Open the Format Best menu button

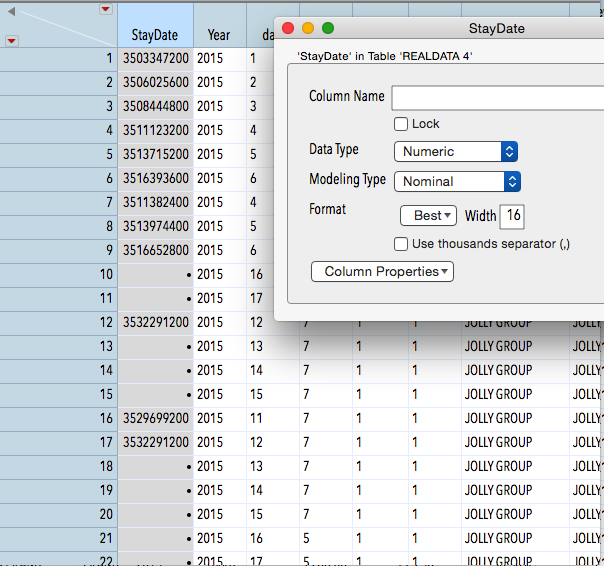(428, 215)
